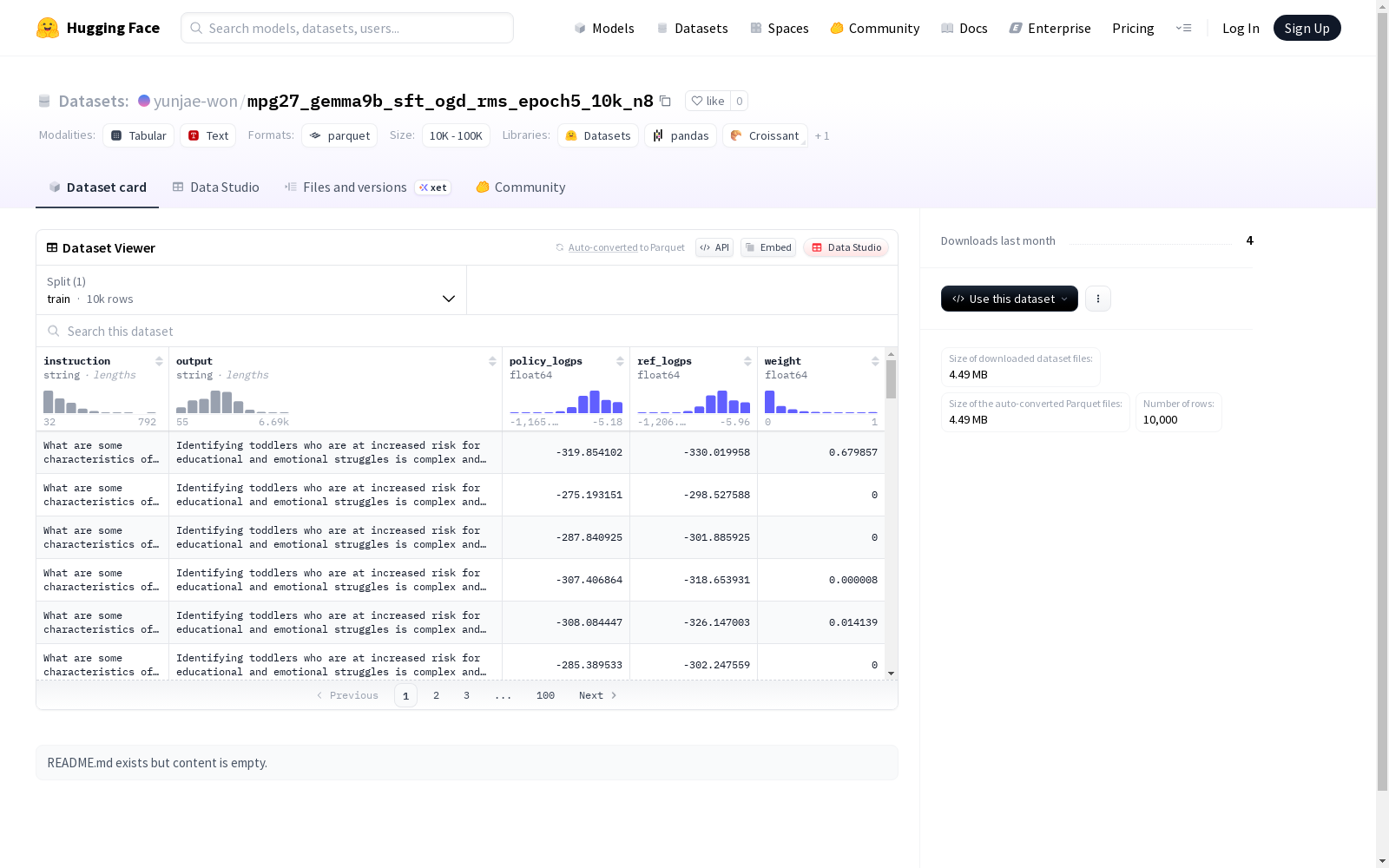This screenshot has width=1389, height=868.
Task: Copy dataset name with the copy icon
Action: (665, 101)
